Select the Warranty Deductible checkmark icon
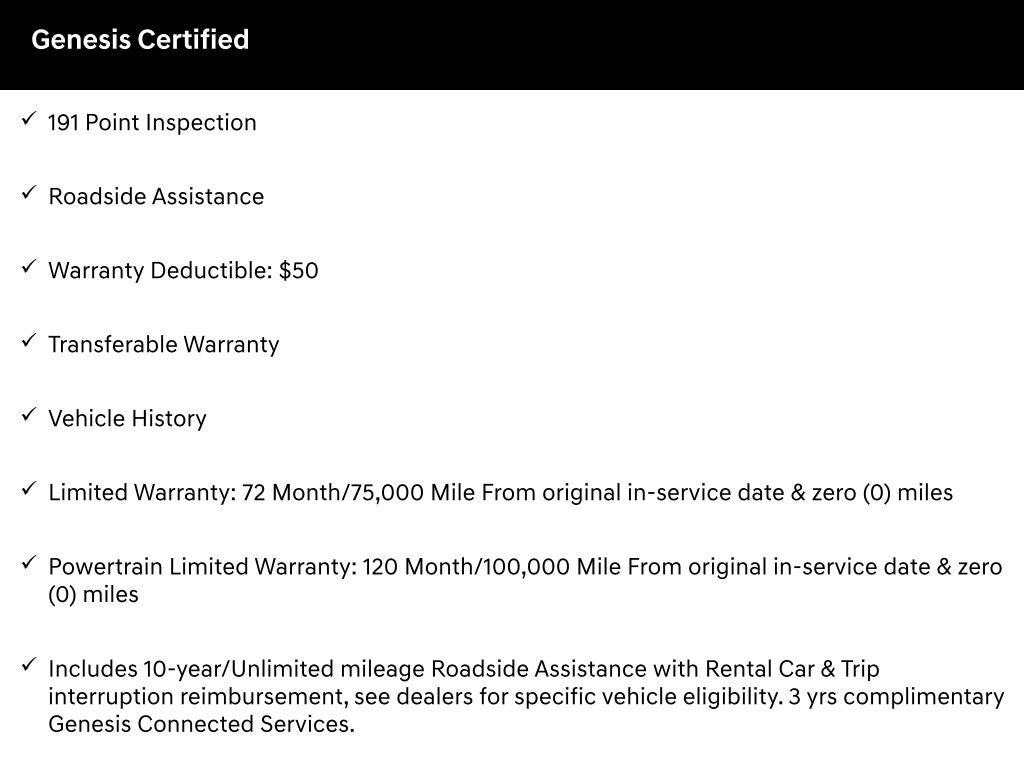 (x=28, y=267)
